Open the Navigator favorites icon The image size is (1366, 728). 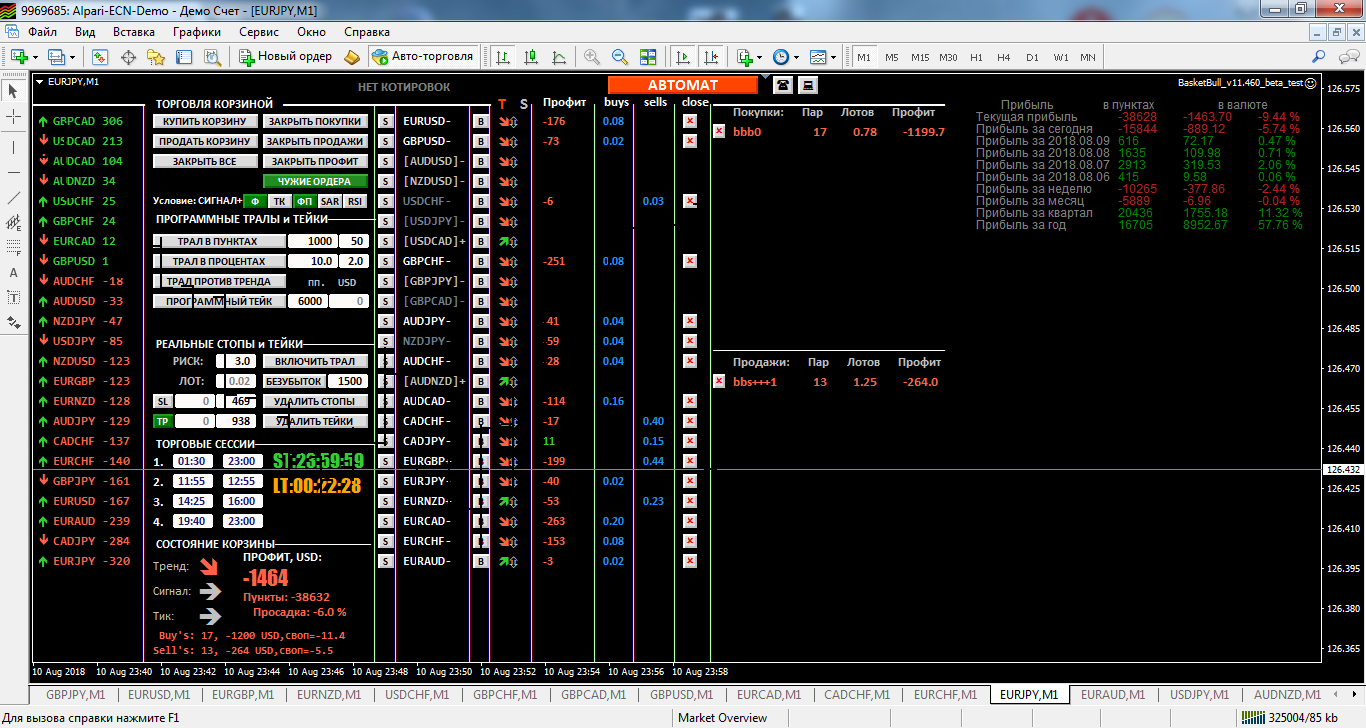tap(156, 57)
